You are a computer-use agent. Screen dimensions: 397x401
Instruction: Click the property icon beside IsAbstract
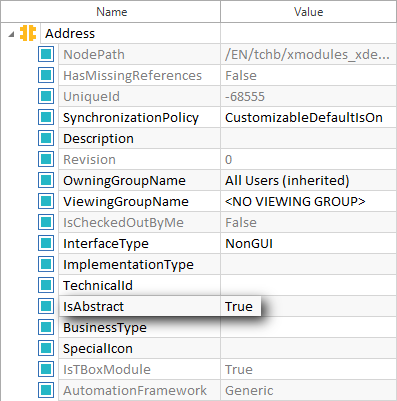[46, 306]
